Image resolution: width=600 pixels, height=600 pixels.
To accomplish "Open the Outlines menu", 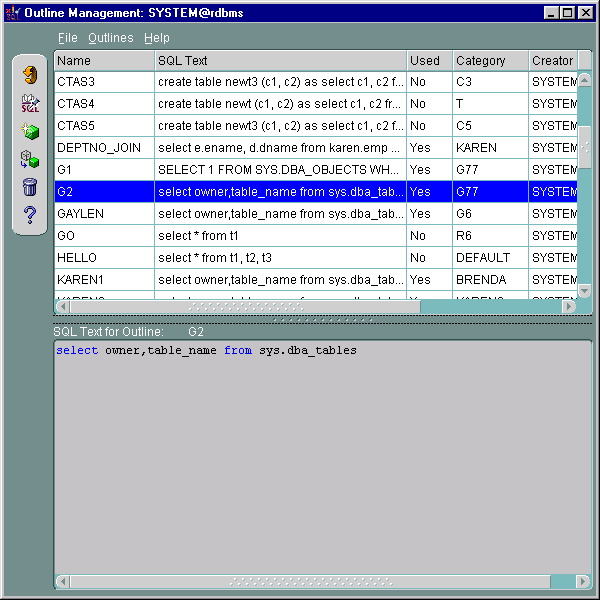I will [x=110, y=38].
